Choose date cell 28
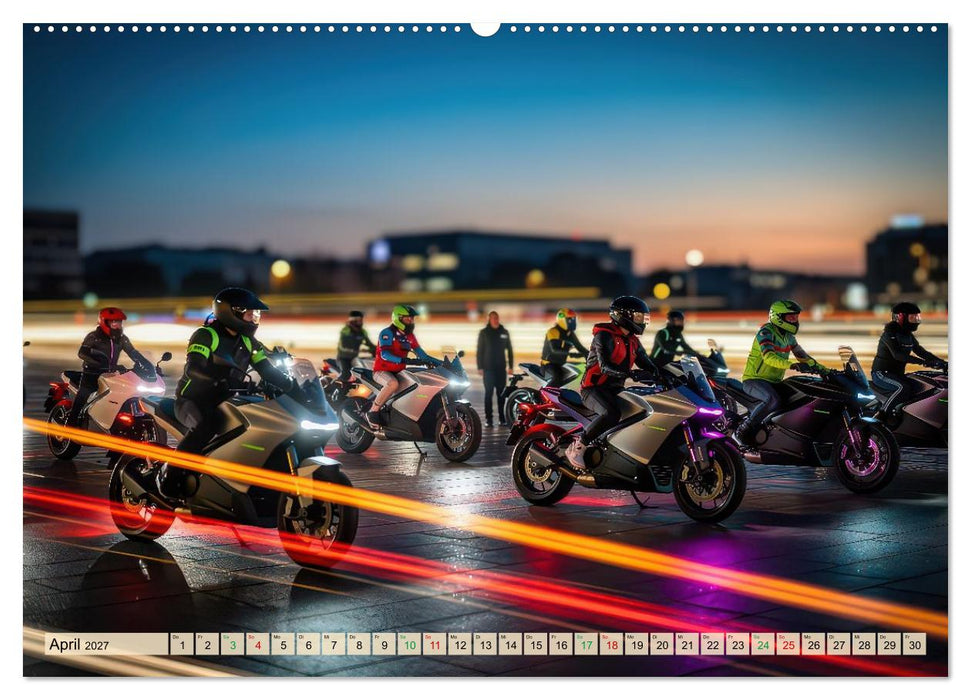 (x=865, y=644)
